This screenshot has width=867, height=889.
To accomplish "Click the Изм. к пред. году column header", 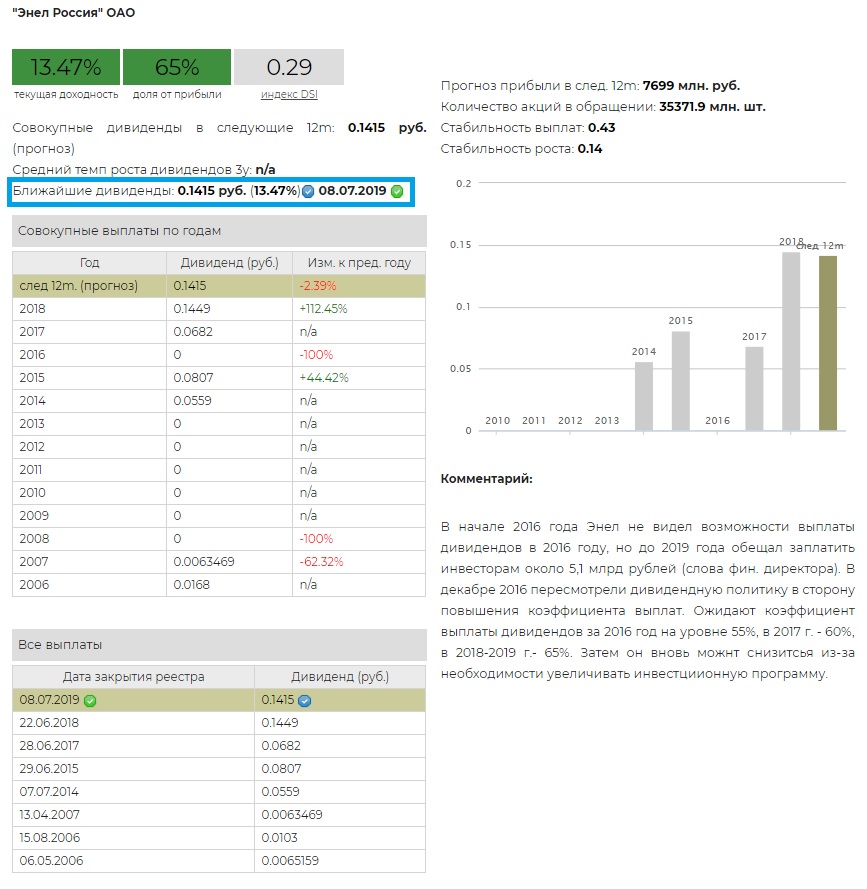I will (x=358, y=263).
